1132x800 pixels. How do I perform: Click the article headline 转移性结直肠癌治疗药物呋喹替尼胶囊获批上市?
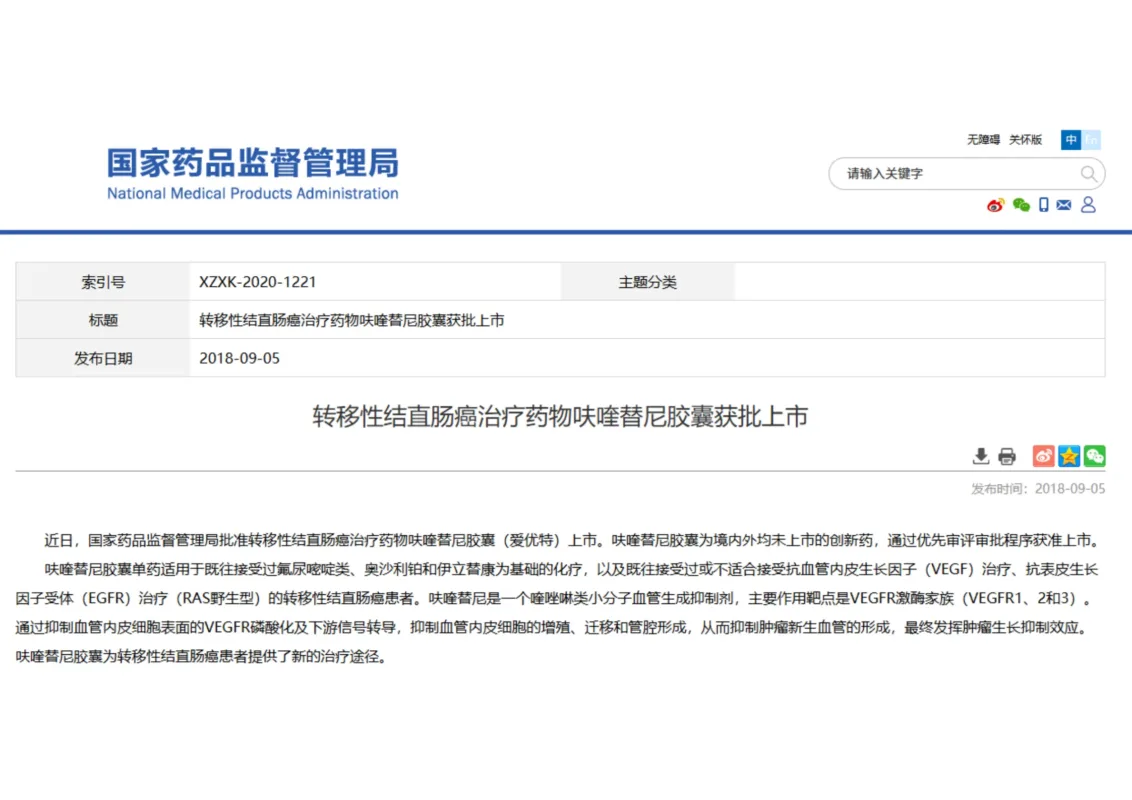click(x=560, y=417)
